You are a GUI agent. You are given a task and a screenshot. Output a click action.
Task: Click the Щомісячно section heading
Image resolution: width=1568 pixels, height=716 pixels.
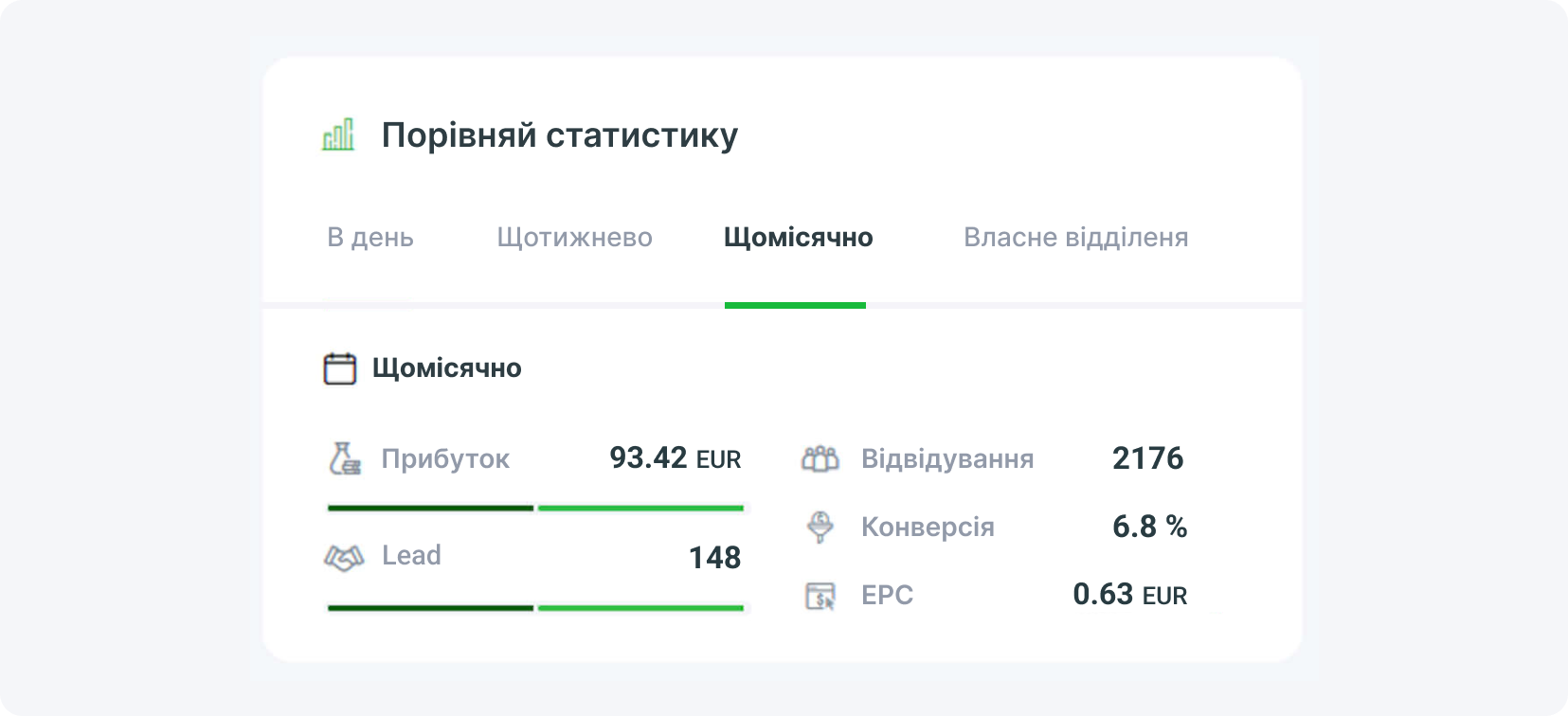(x=447, y=368)
